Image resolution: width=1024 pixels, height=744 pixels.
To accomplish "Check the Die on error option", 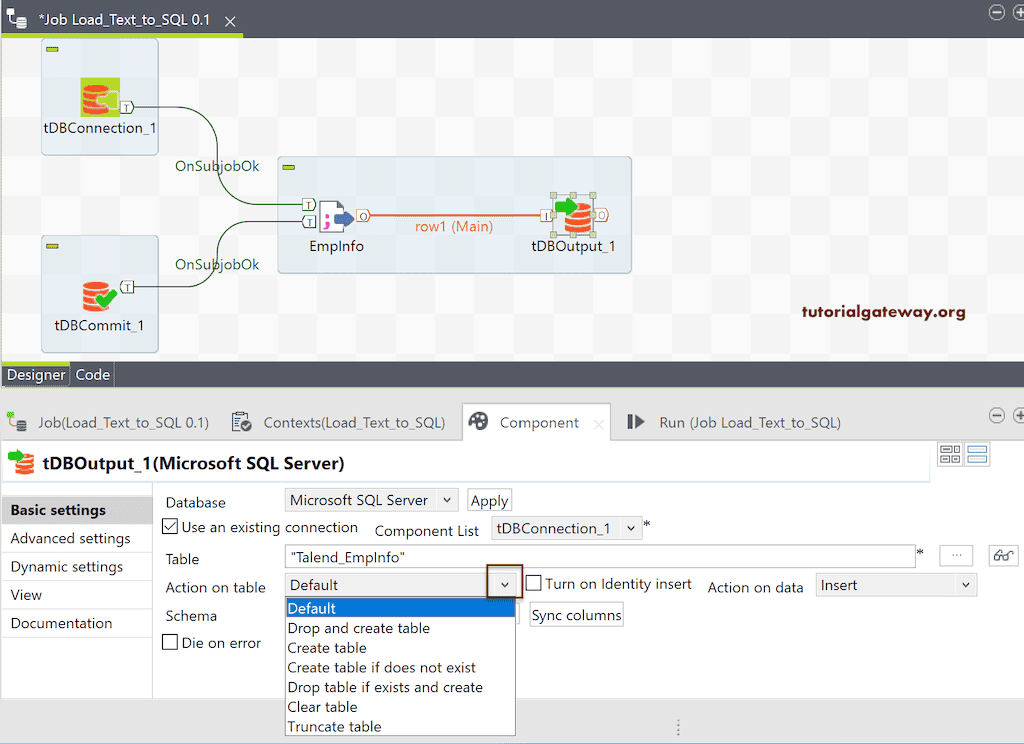I will pyautogui.click(x=167, y=643).
